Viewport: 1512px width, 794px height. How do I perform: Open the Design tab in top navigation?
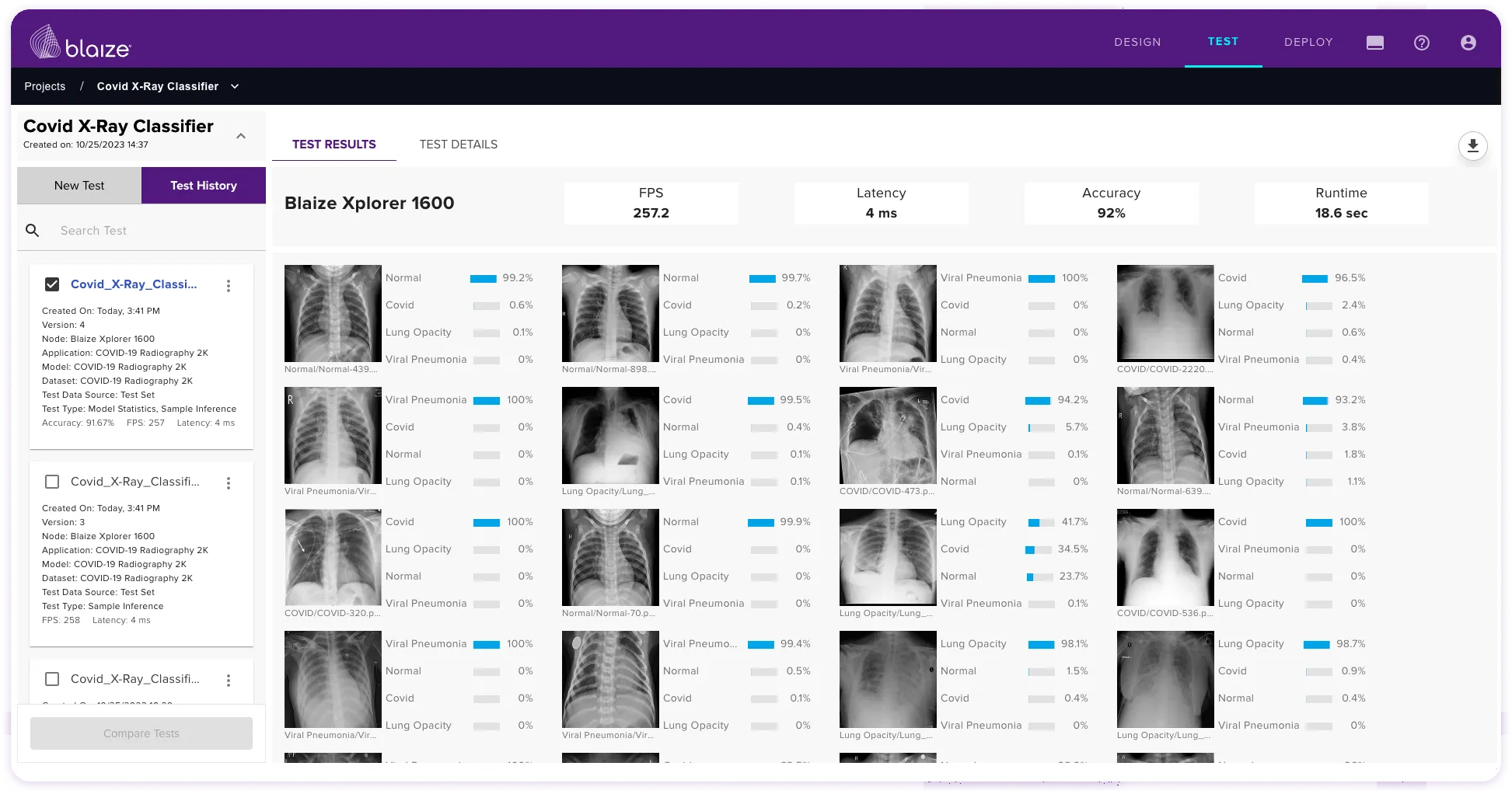pyautogui.click(x=1137, y=42)
